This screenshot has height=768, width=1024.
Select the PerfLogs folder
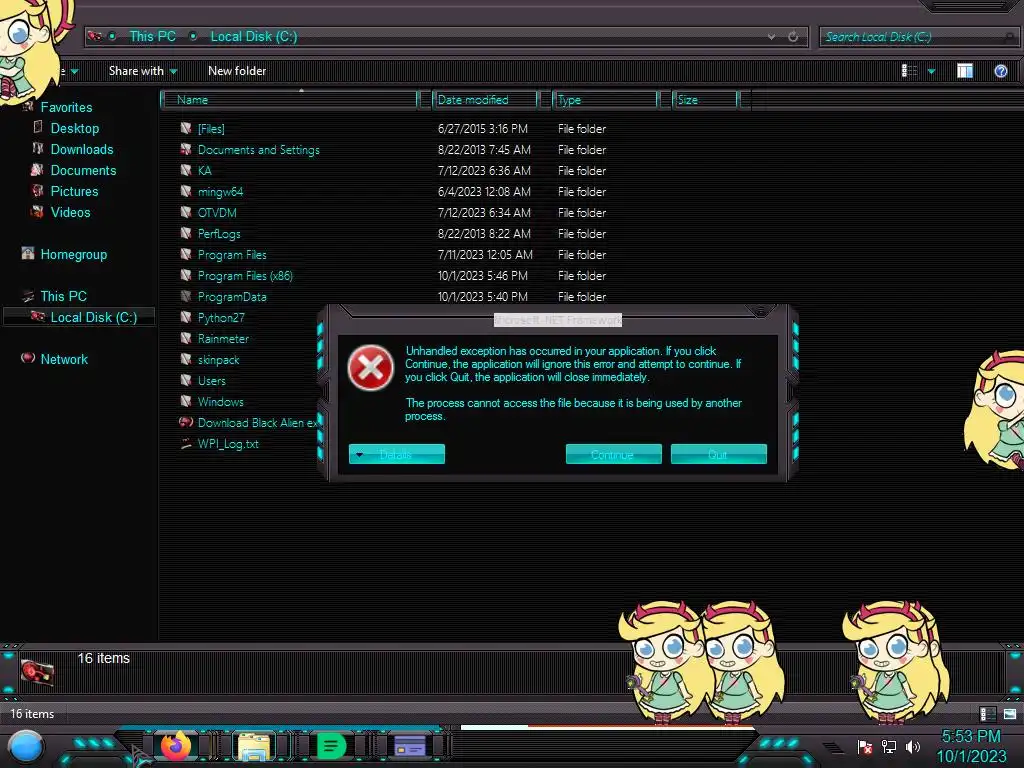click(x=219, y=233)
